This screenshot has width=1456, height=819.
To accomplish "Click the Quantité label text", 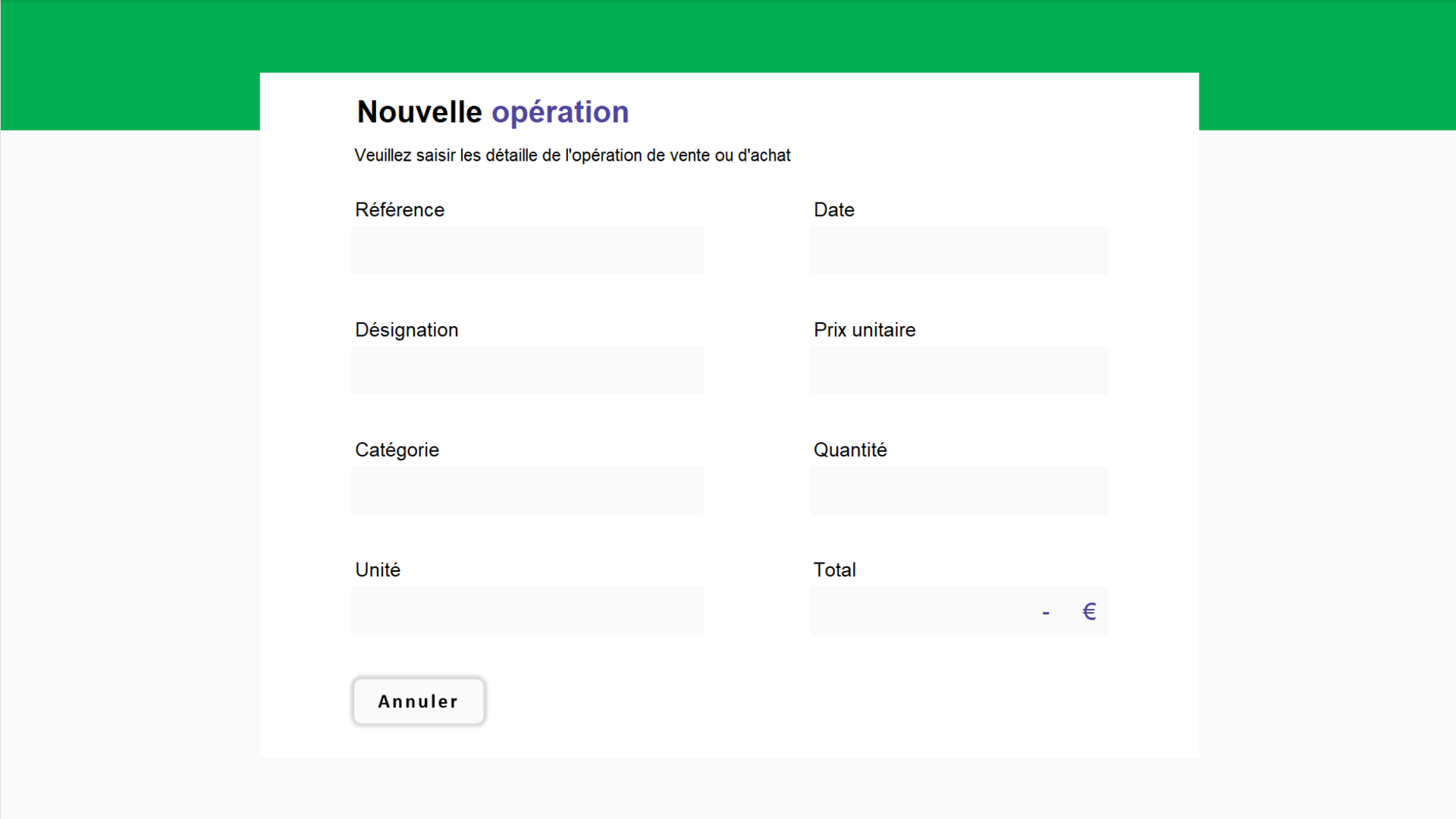I will pyautogui.click(x=849, y=450).
